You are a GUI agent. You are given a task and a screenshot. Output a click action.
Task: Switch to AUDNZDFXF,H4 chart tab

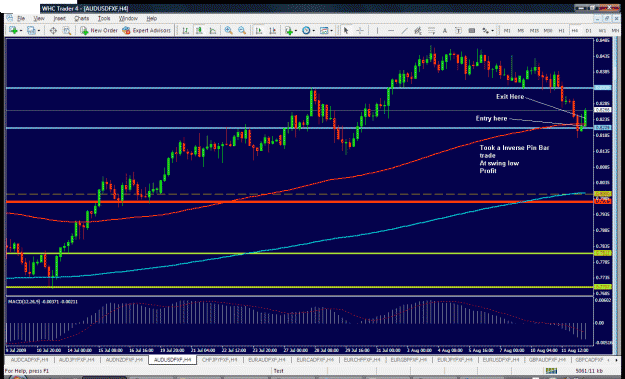[124, 359]
